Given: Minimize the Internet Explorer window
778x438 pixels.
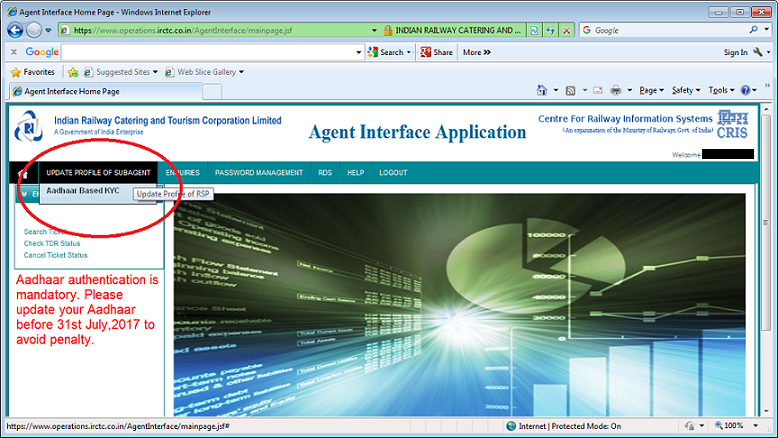Looking at the screenshot, I should (x=718, y=12).
